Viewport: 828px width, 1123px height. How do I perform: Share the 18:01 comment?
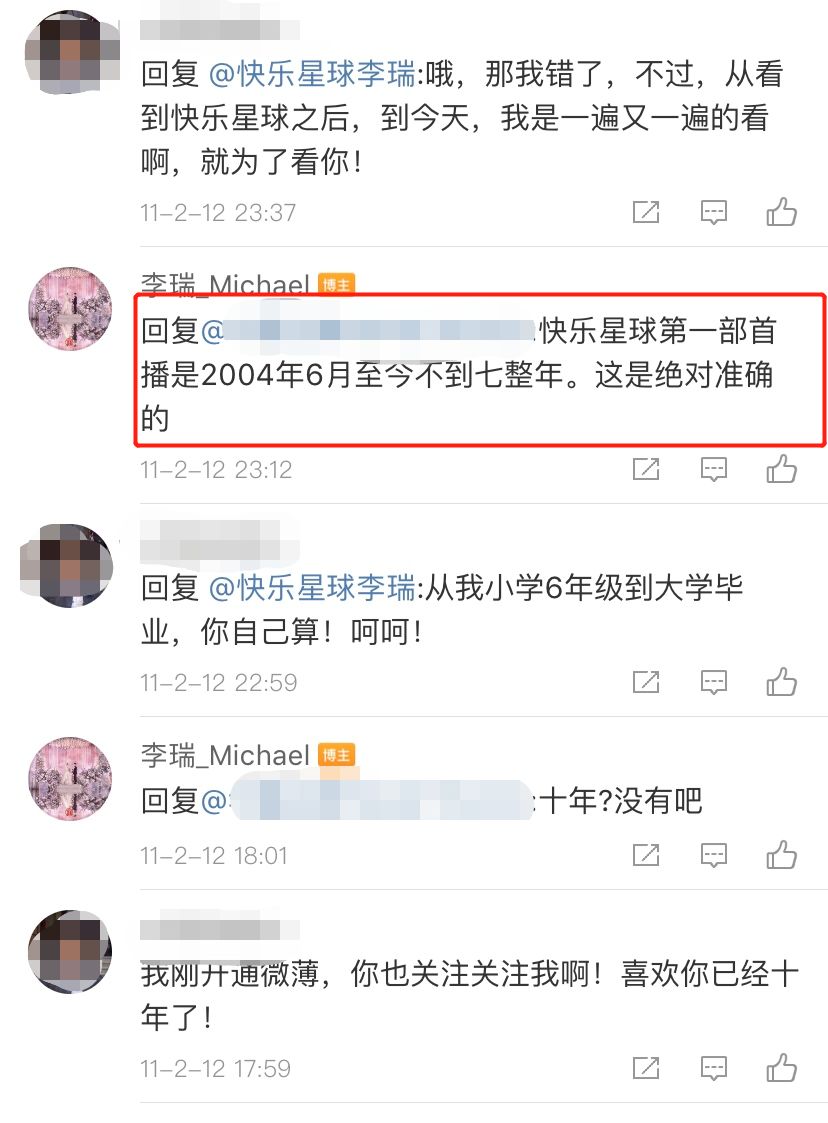coord(646,855)
